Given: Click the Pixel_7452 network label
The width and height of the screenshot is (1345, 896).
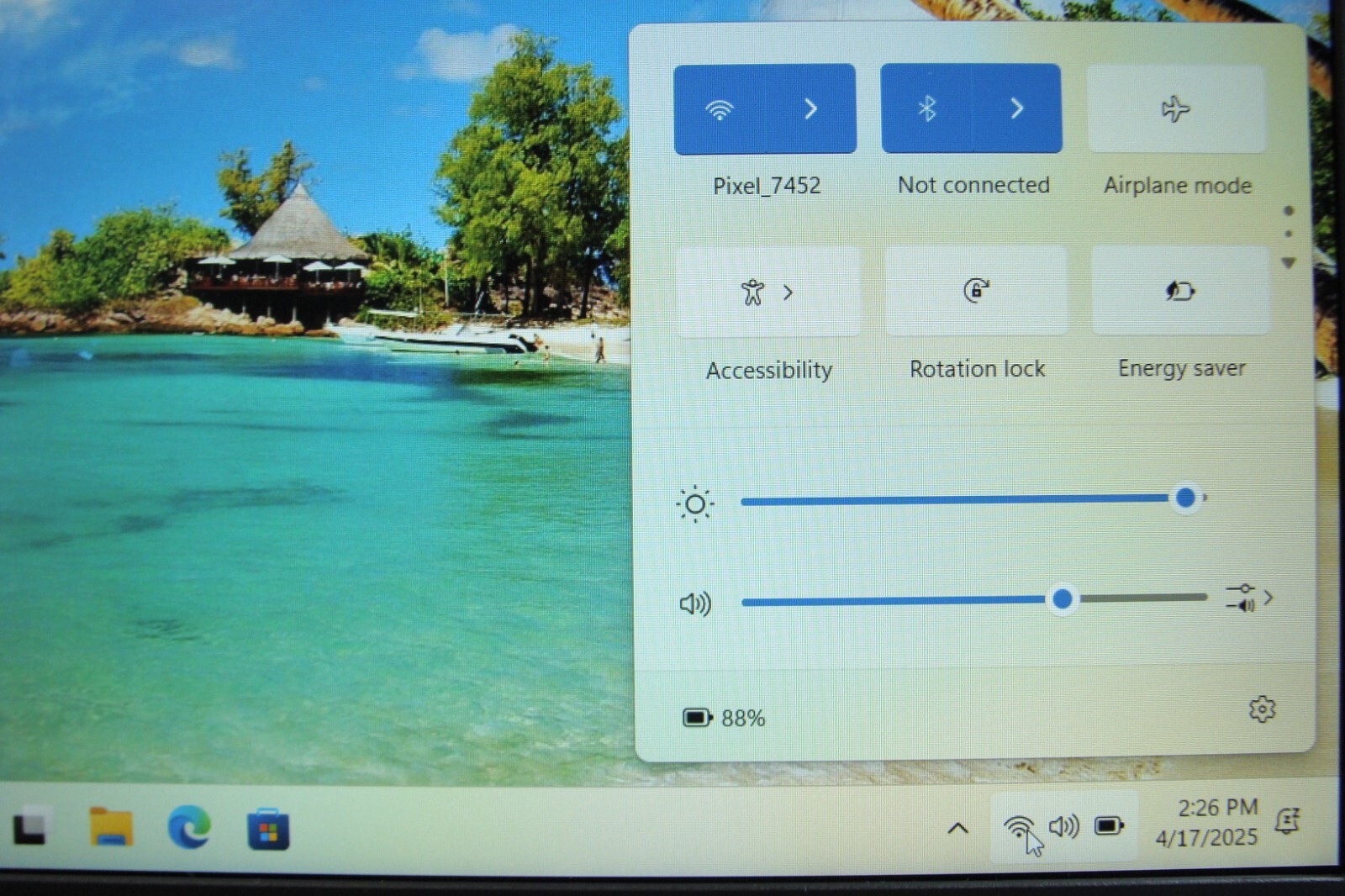Looking at the screenshot, I should click(x=767, y=186).
